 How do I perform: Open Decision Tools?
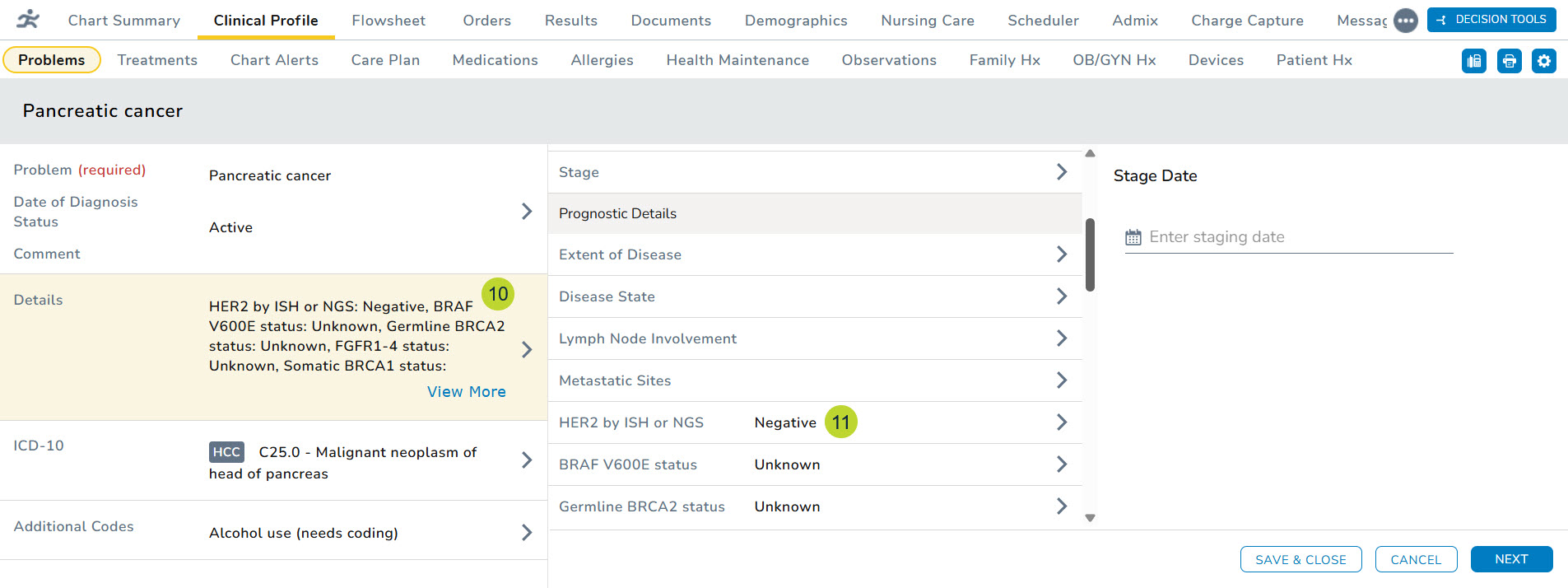point(1491,20)
